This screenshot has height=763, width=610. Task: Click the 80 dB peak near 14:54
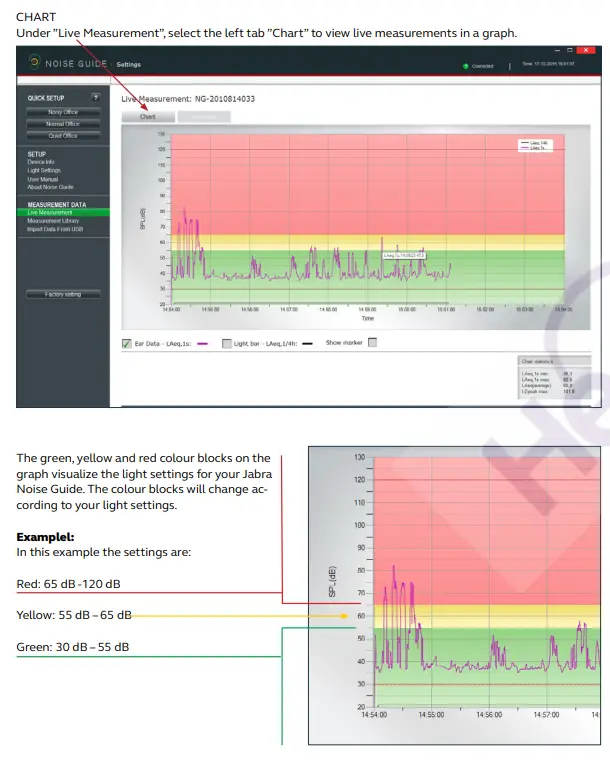click(x=184, y=210)
